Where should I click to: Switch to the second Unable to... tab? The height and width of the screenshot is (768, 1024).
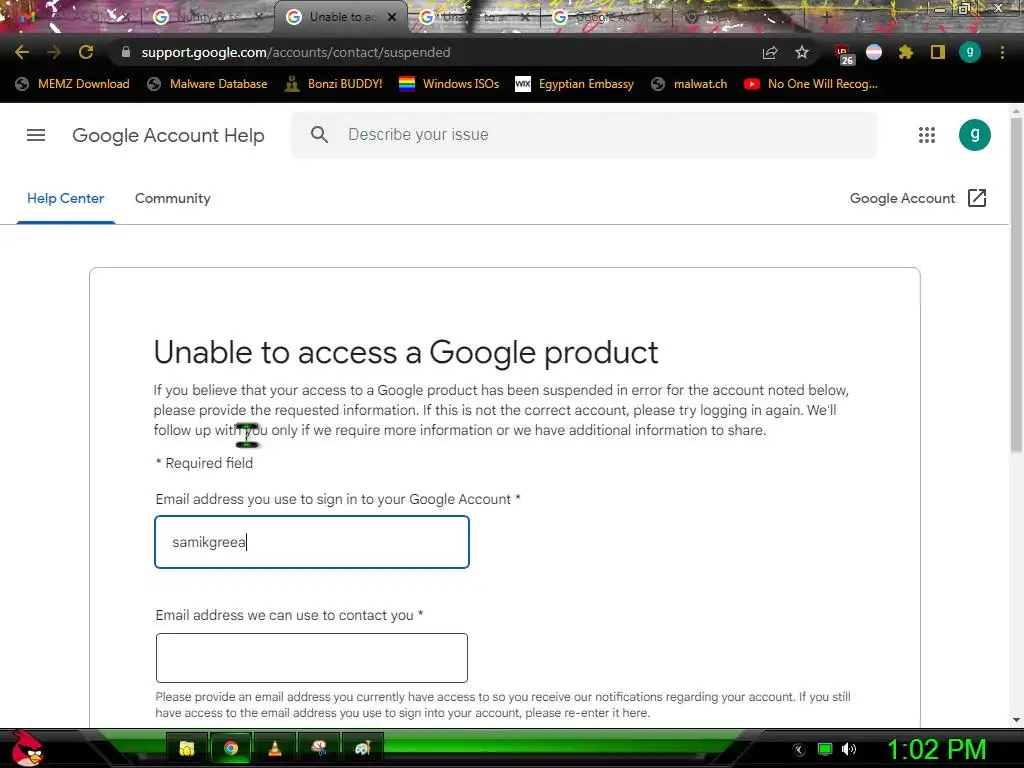[472, 17]
